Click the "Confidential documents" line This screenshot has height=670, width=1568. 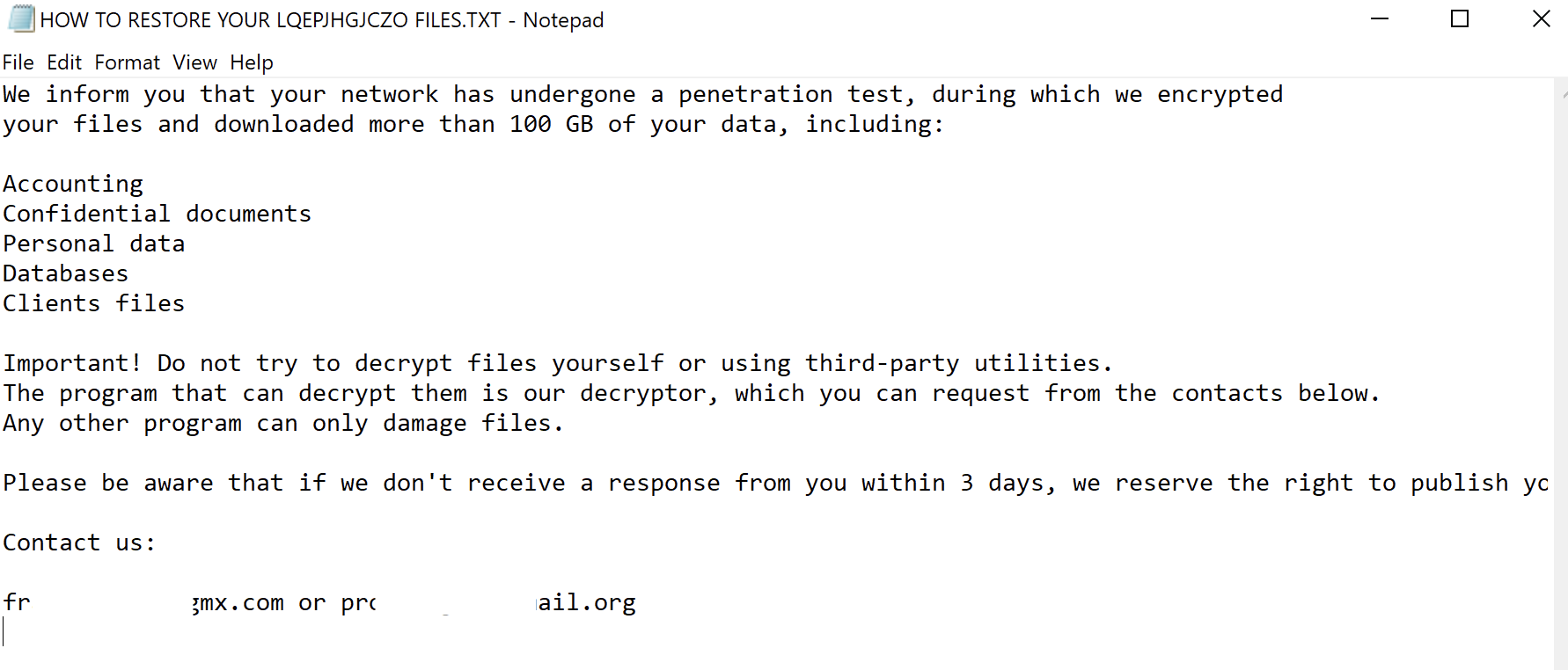[x=157, y=214]
